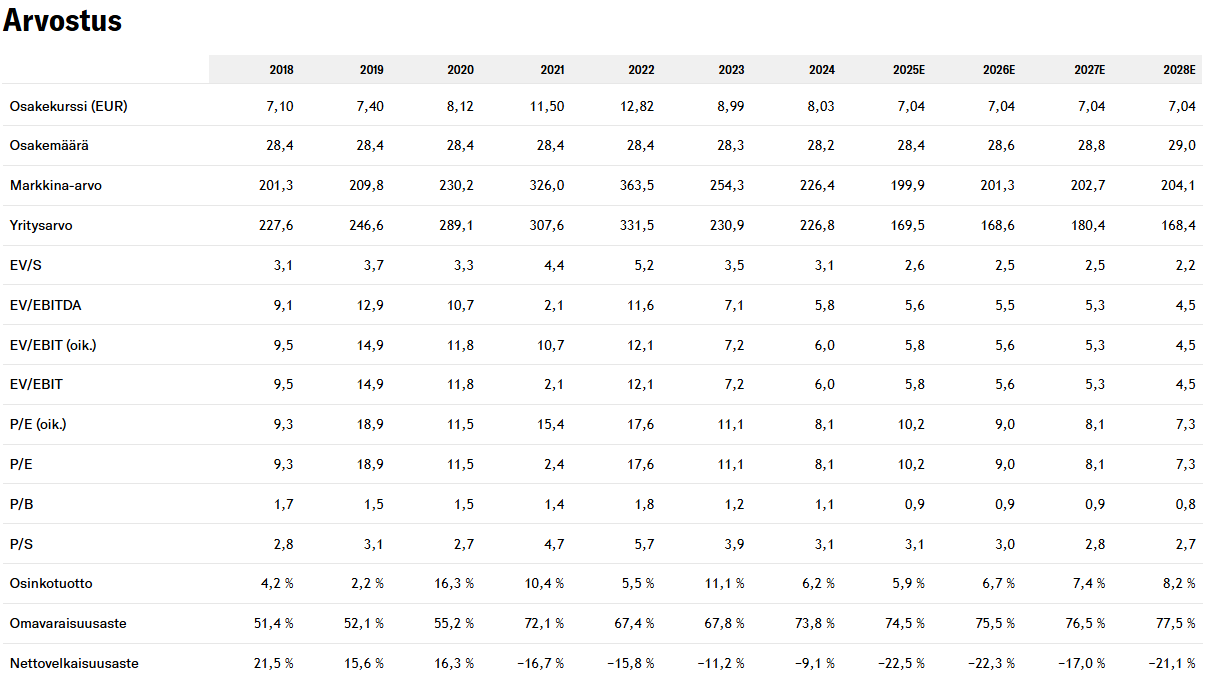
Task: Select the Nettovelkaisuusaste row label
Action: pos(74,663)
